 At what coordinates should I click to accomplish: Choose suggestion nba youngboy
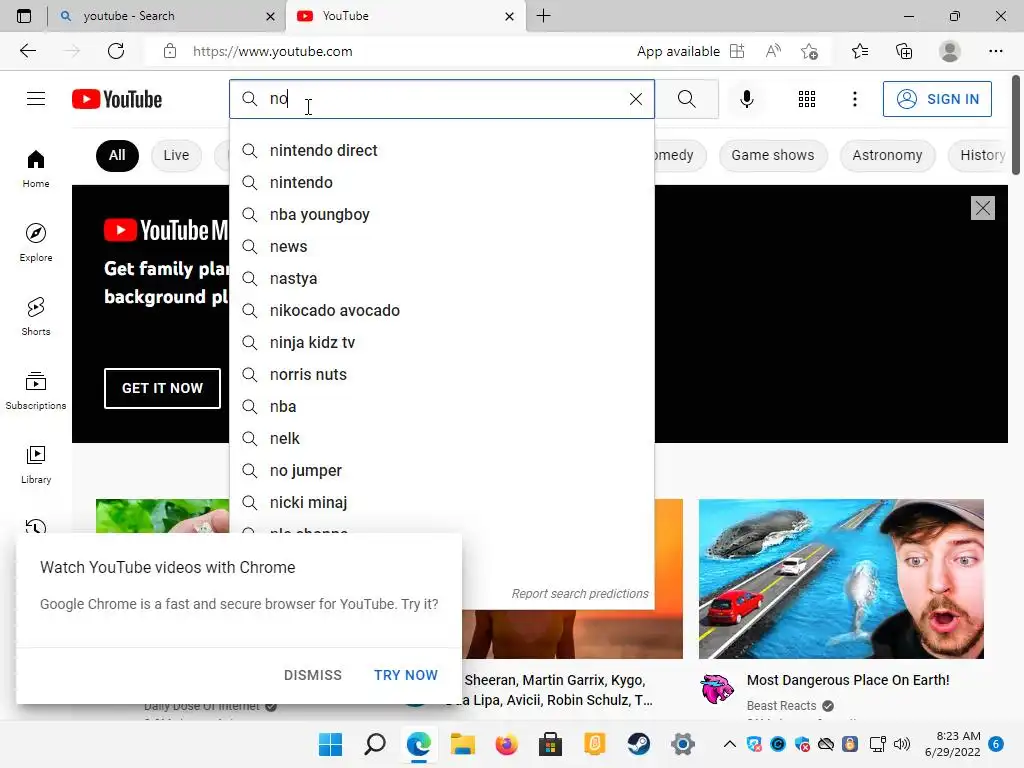441,214
